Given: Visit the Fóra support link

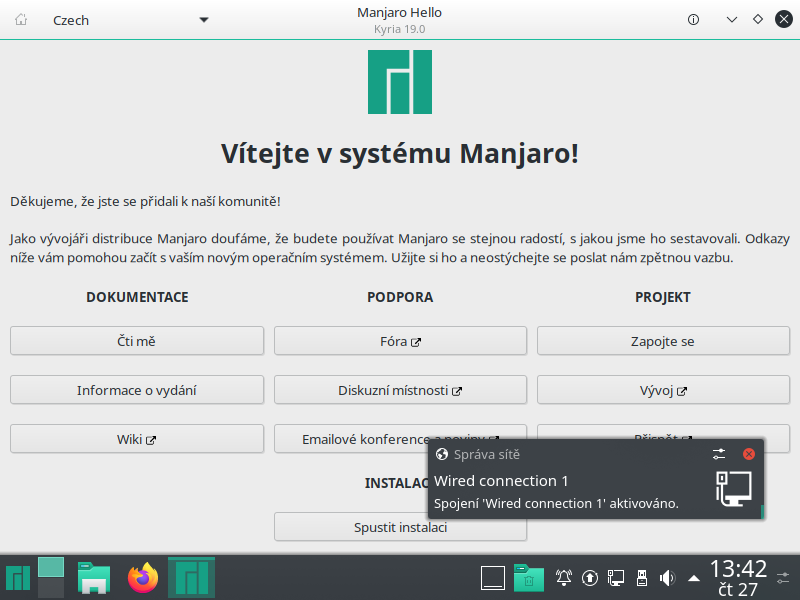Looking at the screenshot, I should coord(400,340).
